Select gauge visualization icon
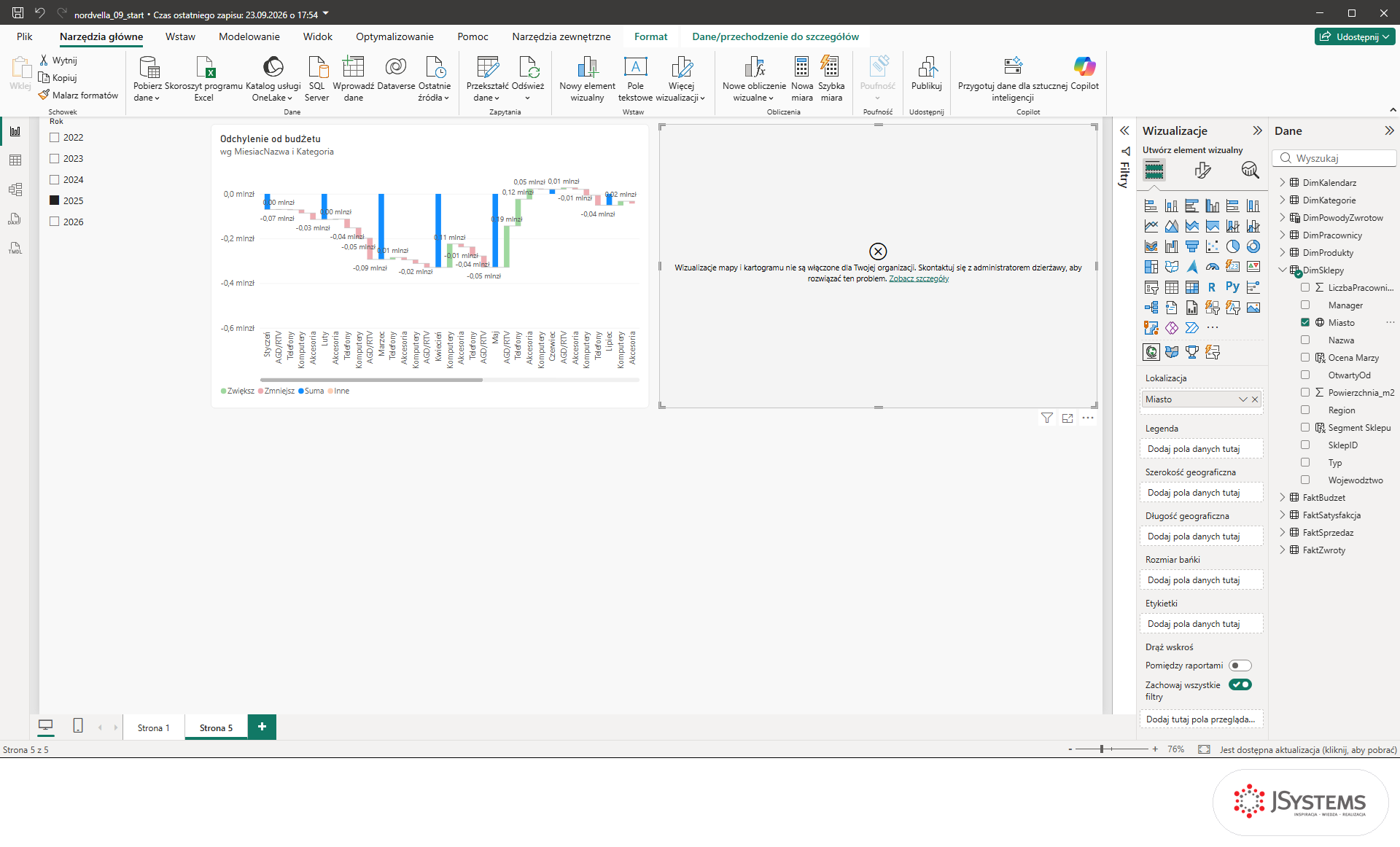 [x=1212, y=267]
